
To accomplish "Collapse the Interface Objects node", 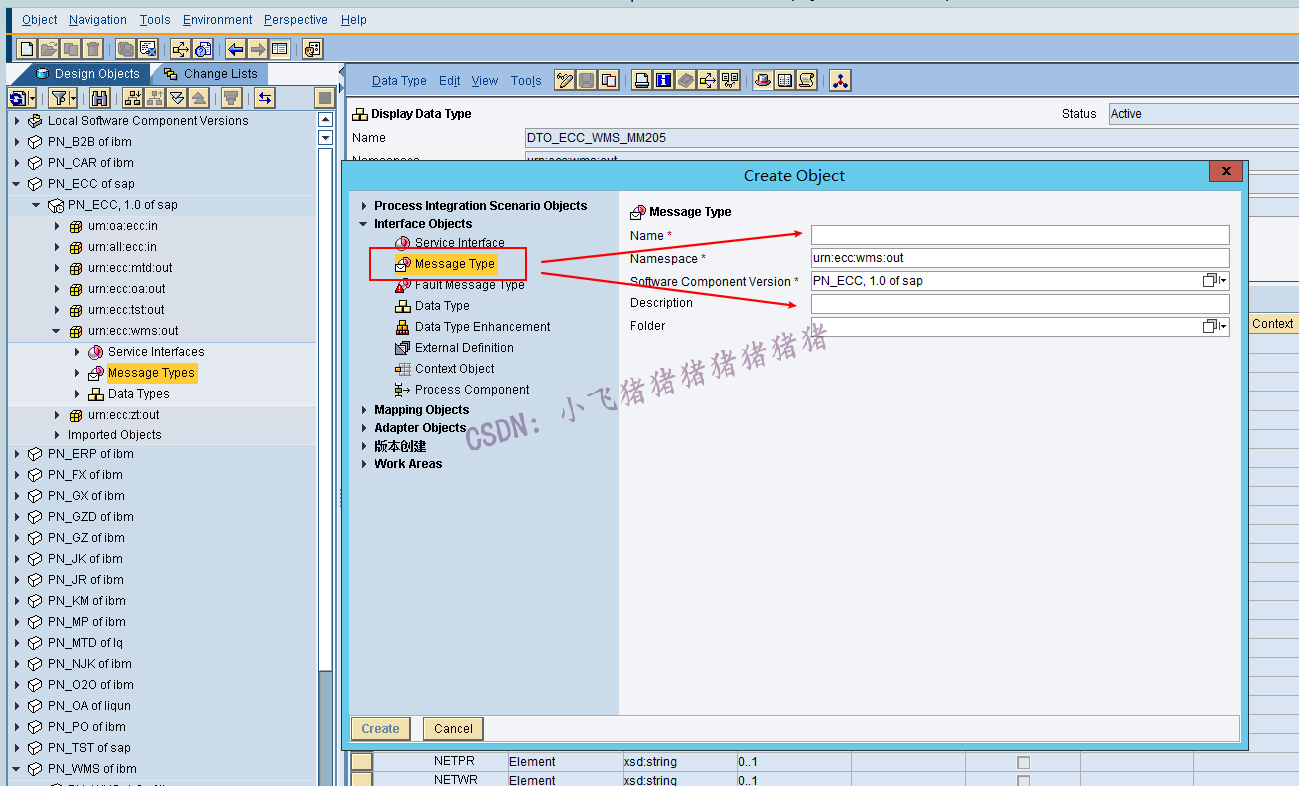I will (x=364, y=224).
